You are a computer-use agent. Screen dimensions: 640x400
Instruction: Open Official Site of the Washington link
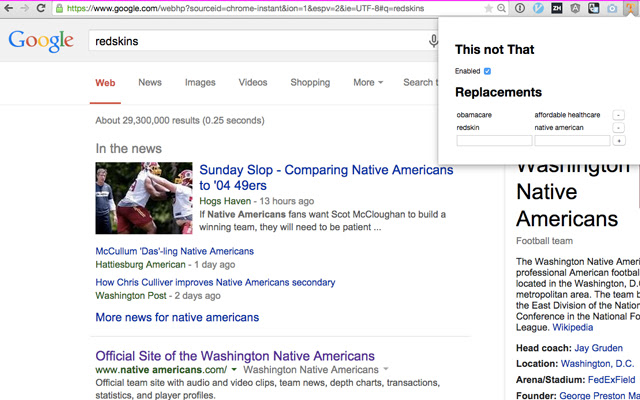235,356
